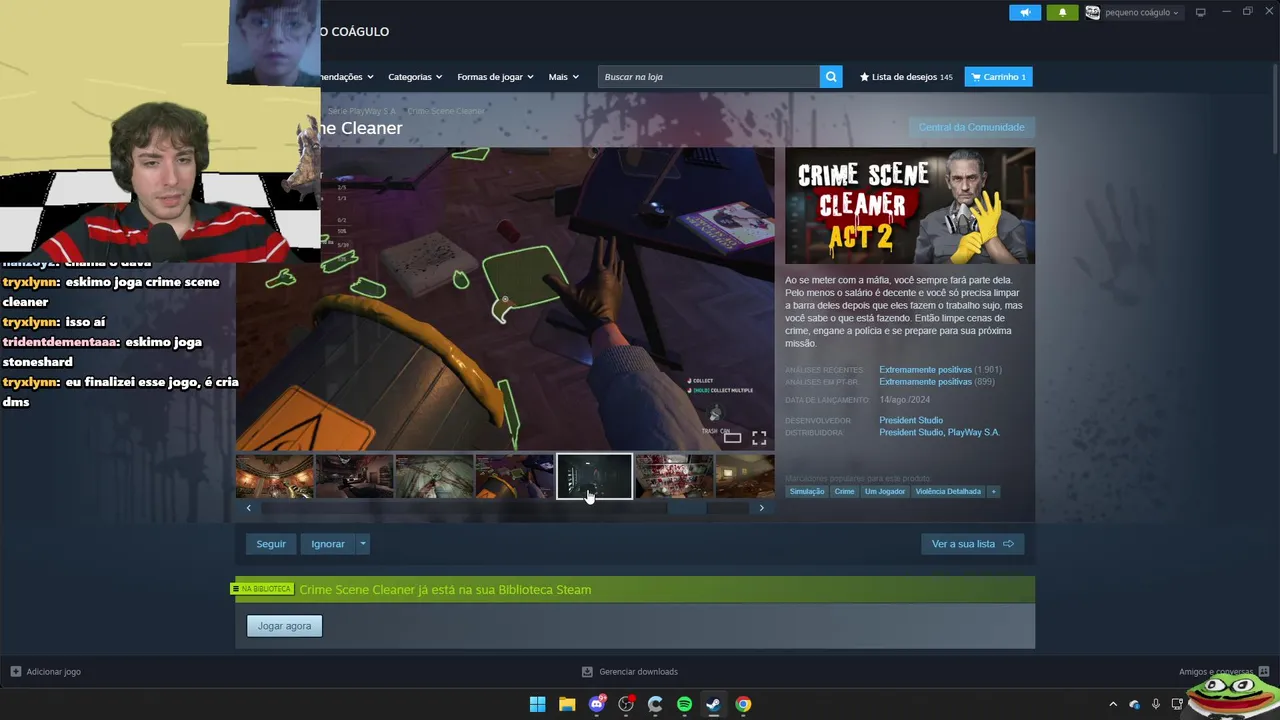Focus the Buscar na loja search field

coord(709,77)
